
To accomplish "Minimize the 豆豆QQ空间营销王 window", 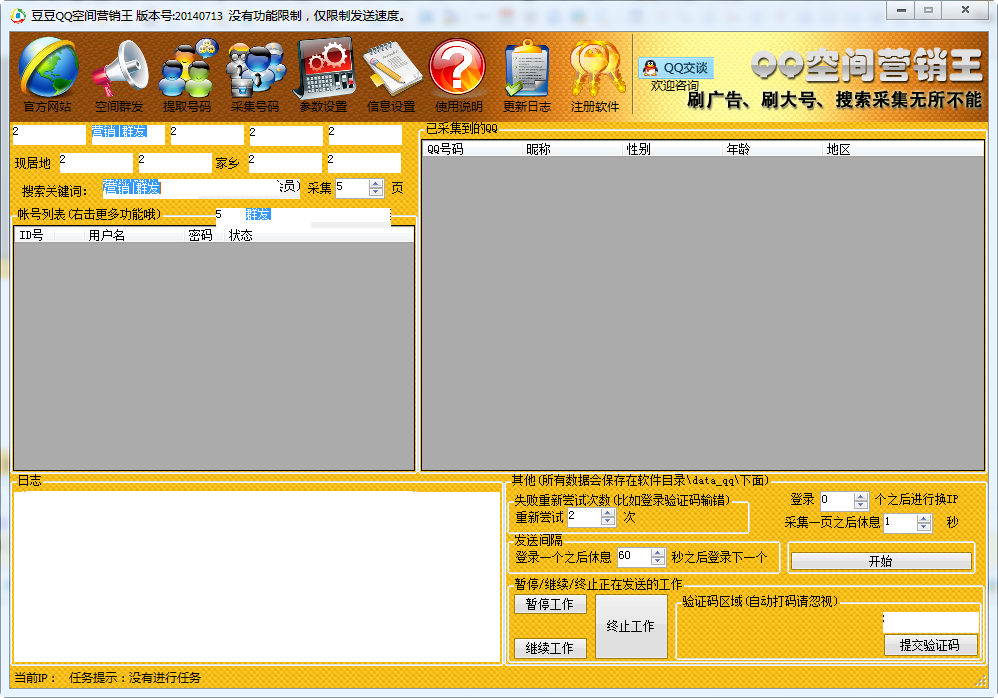I will tap(901, 10).
